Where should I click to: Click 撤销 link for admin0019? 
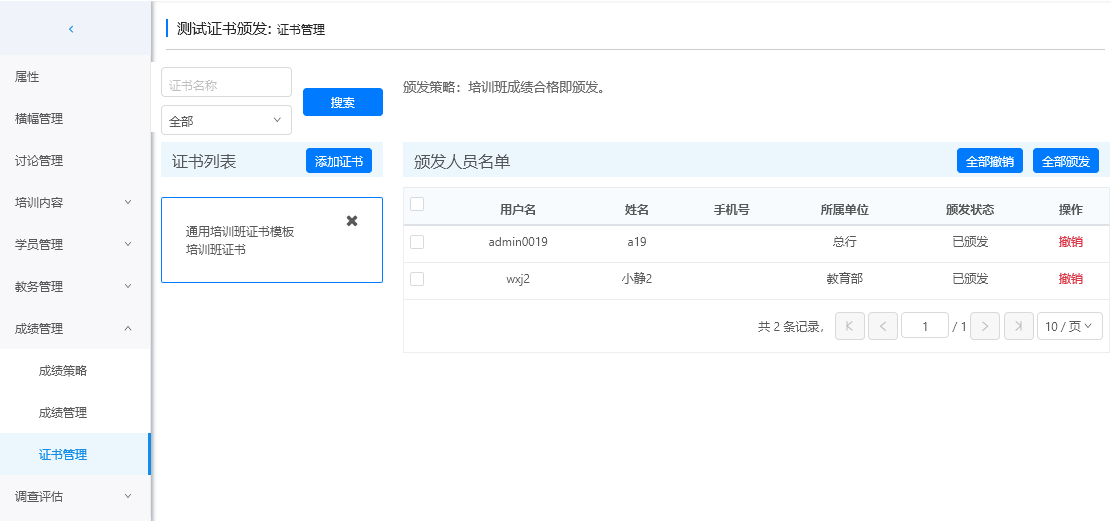1070,242
